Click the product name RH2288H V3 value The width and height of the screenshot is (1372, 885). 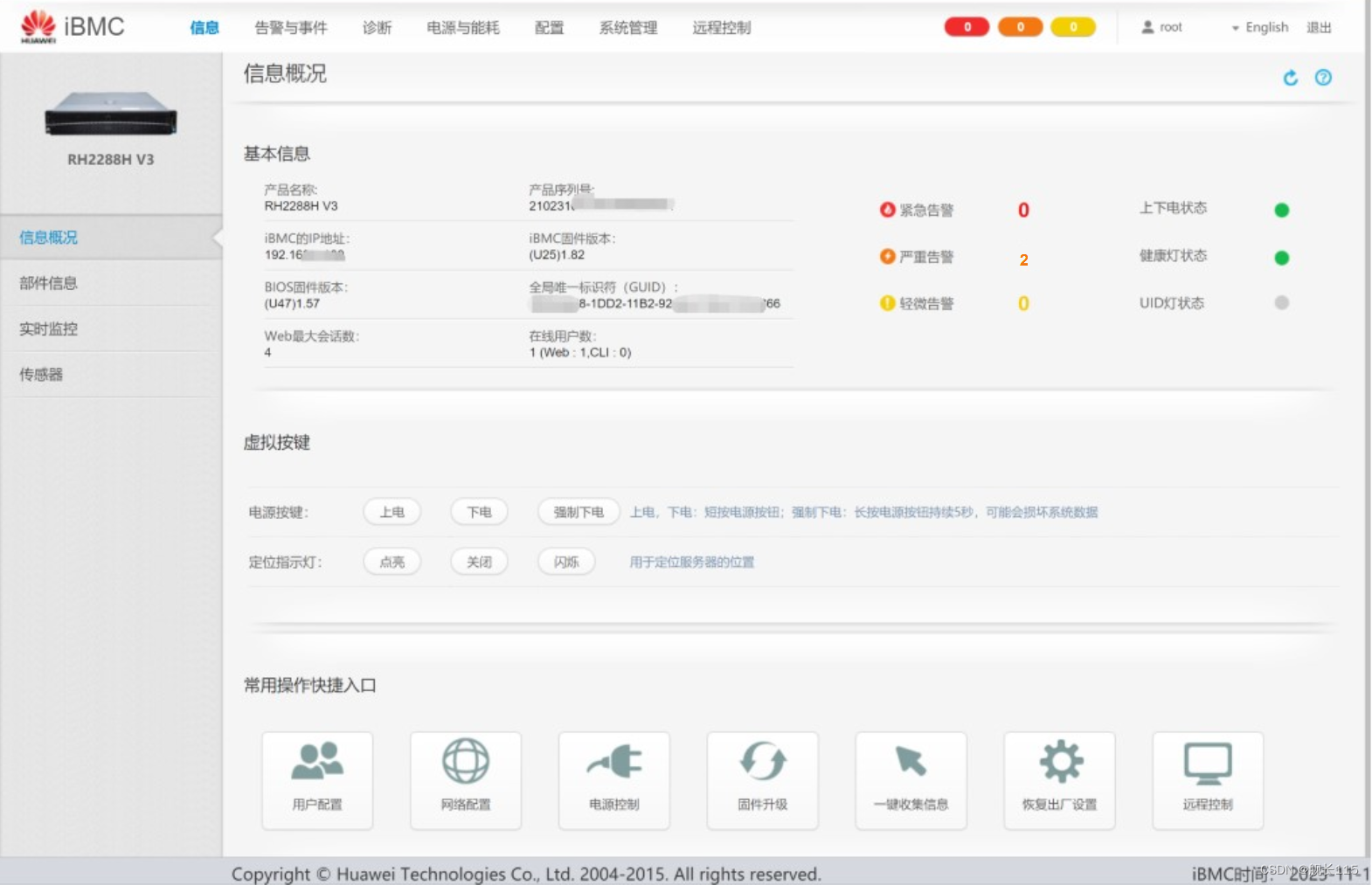301,206
